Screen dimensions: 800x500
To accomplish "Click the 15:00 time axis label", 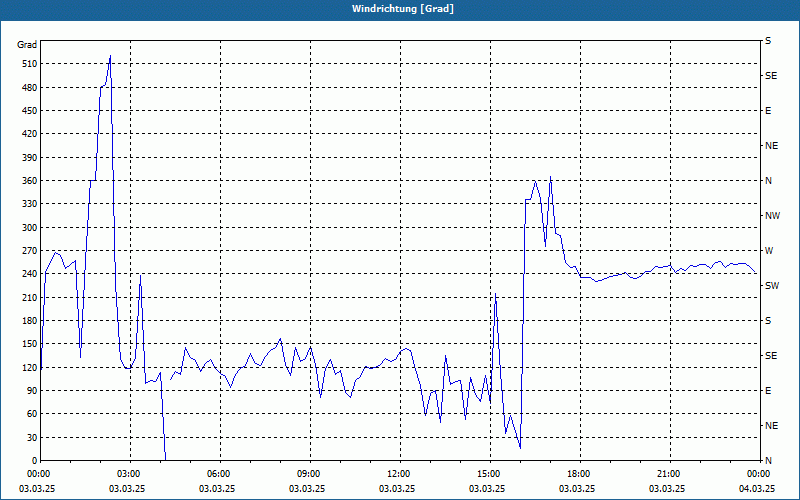I will (x=488, y=473).
